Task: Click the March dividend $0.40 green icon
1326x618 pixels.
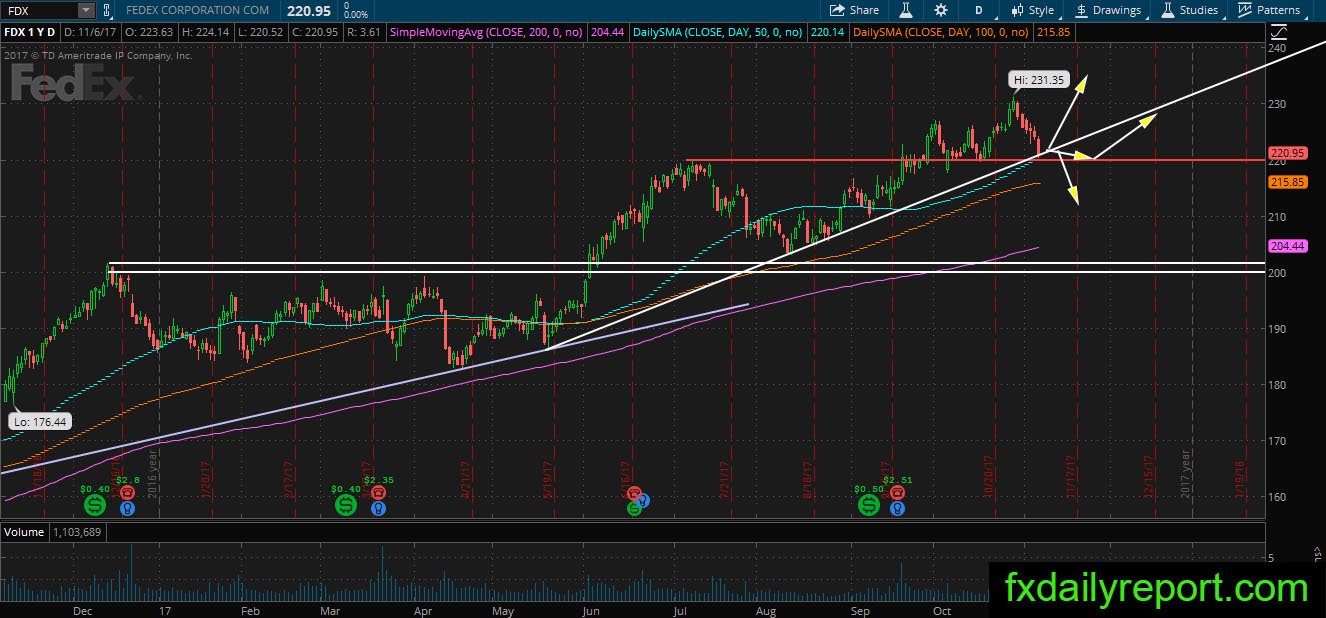Action: (x=346, y=506)
